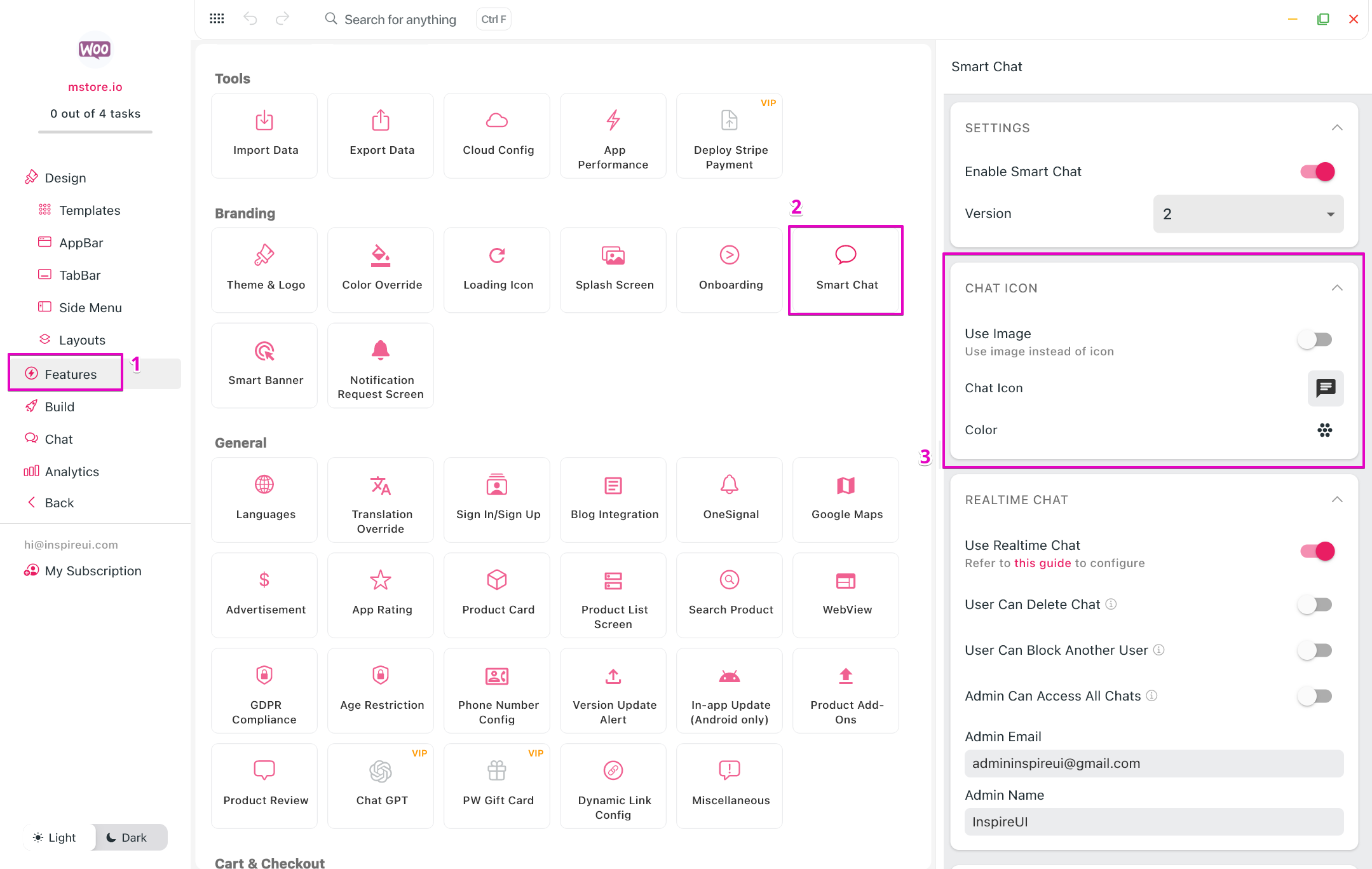Viewport: 1372px width, 869px height.
Task: Enable User Can Delete Chat
Action: pos(1315,605)
